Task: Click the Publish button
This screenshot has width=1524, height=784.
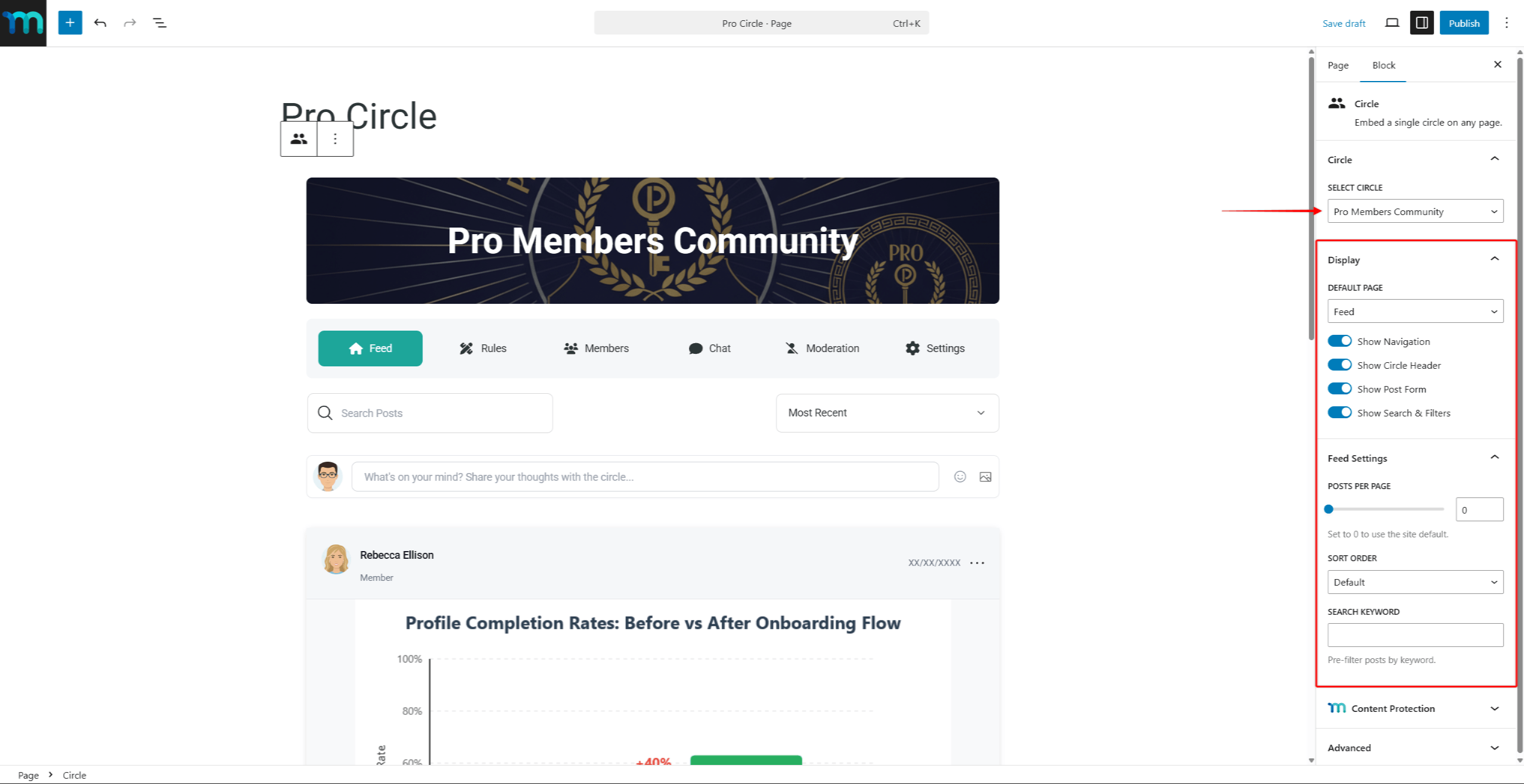Action: click(x=1464, y=23)
